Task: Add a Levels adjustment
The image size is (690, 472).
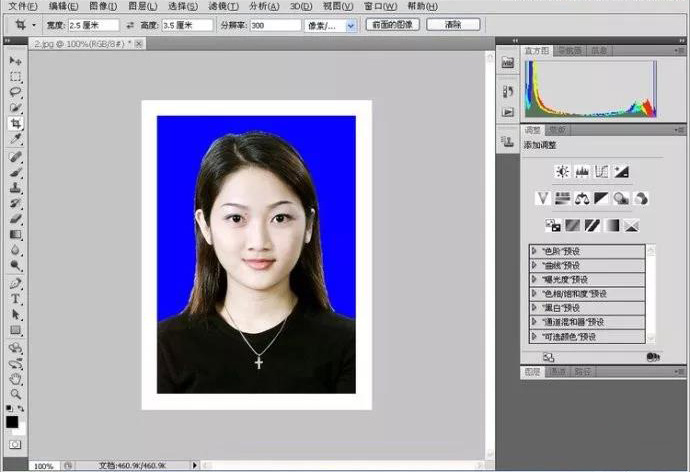Action: [581, 171]
